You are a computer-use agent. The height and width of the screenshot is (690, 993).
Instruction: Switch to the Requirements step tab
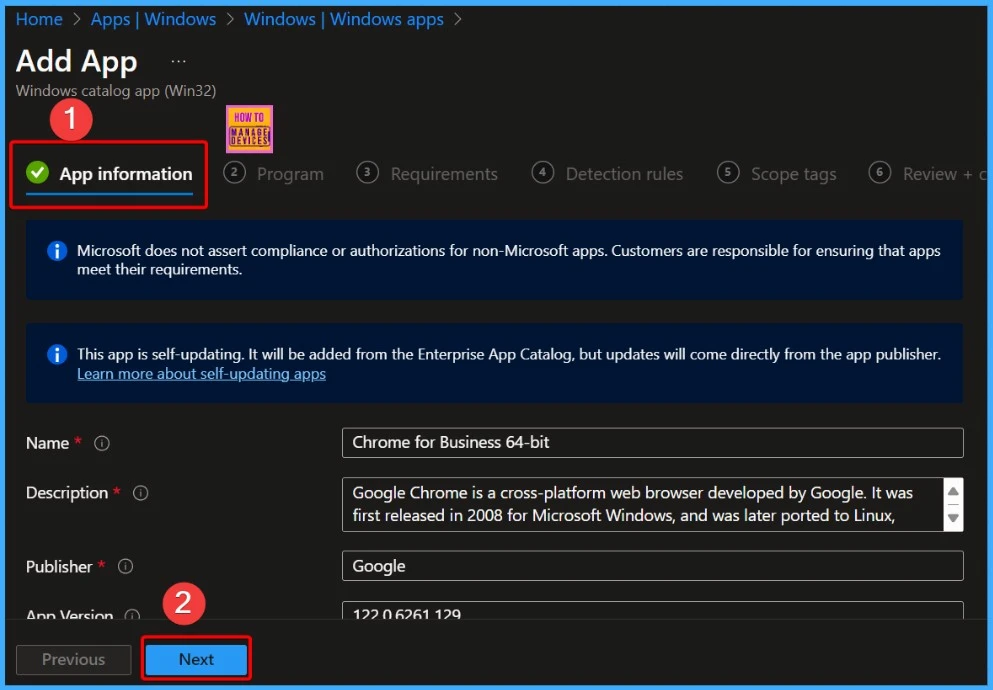(427, 173)
